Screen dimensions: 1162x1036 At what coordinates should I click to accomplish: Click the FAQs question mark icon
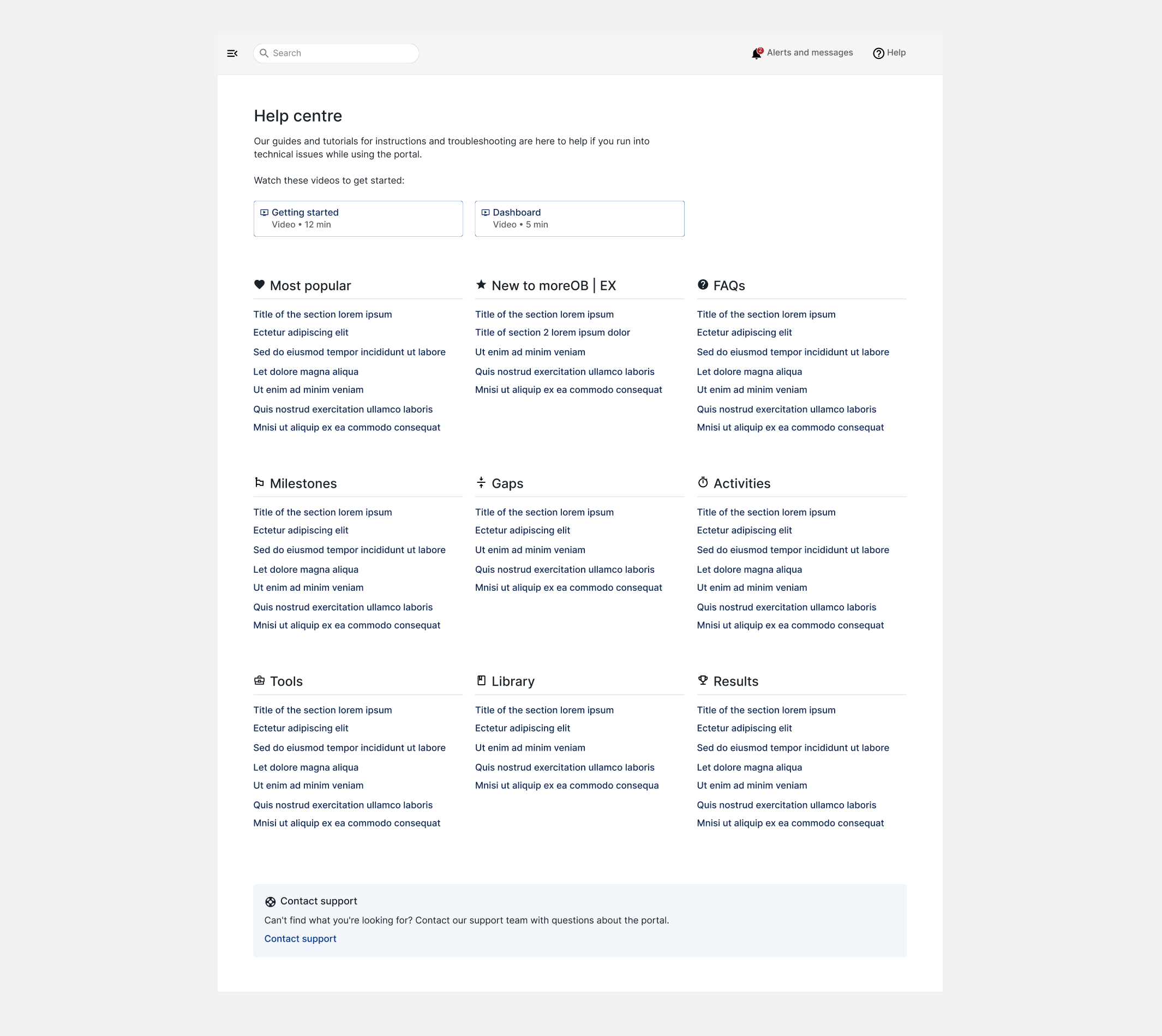[703, 285]
